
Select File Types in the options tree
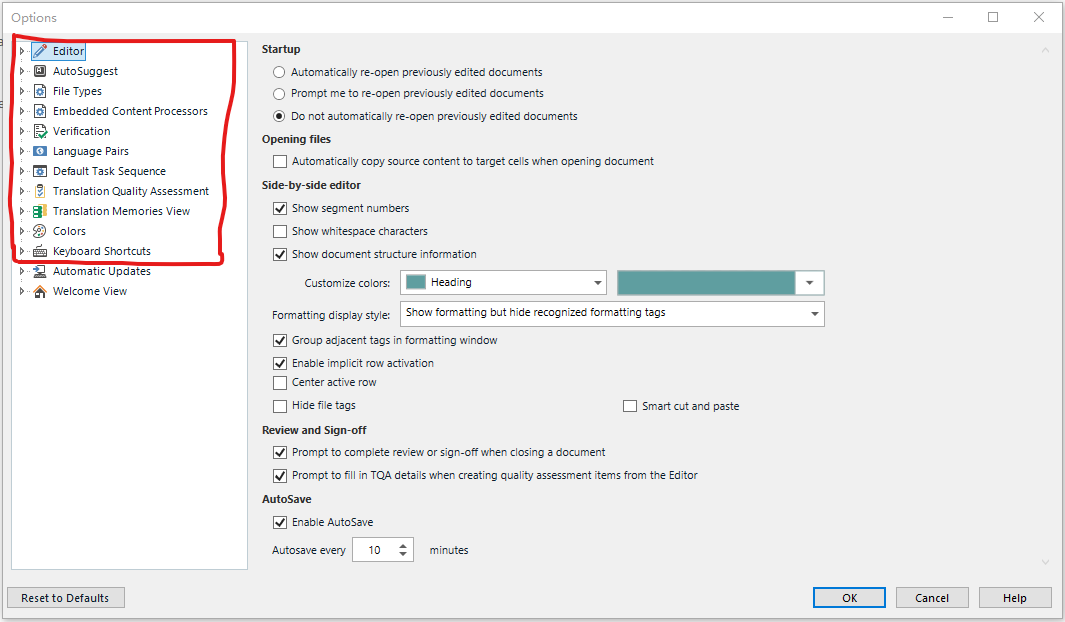pos(77,91)
